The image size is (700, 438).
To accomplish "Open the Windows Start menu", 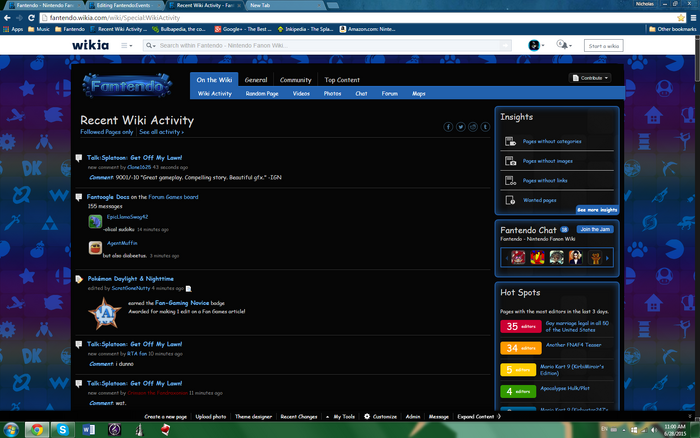I will [11, 430].
